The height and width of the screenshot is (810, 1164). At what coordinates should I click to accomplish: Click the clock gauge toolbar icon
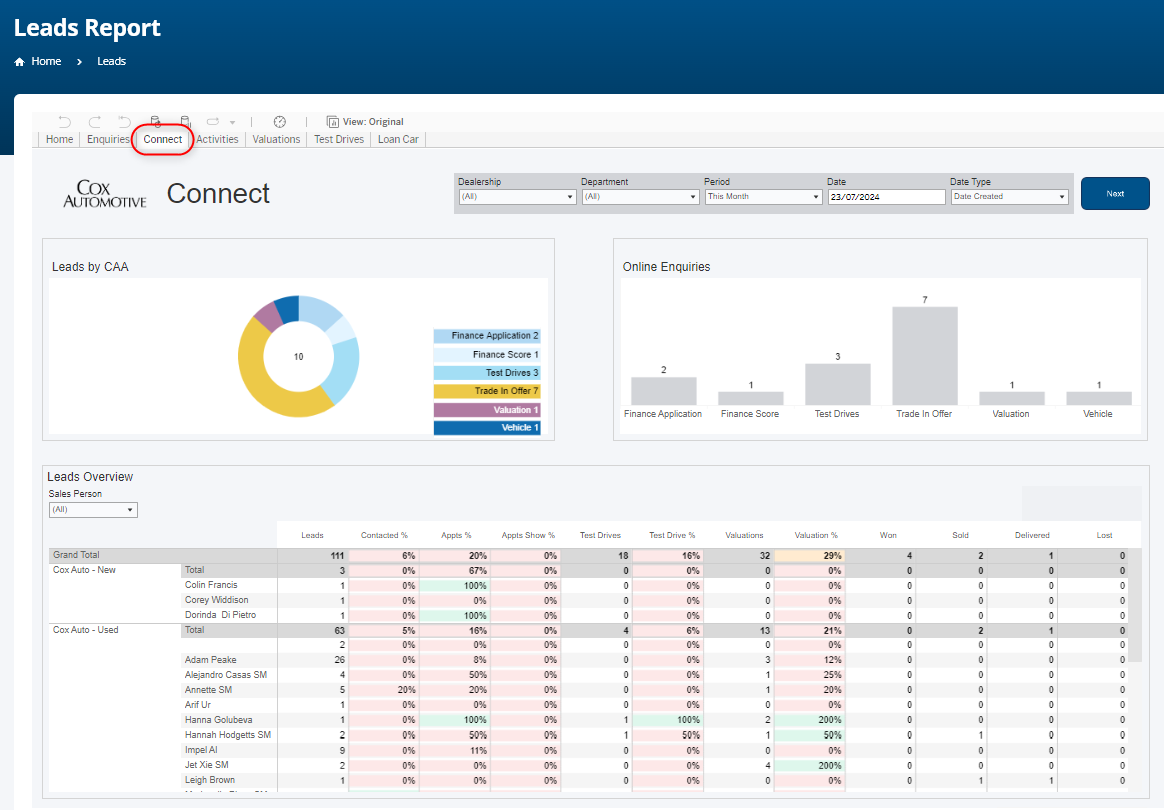click(x=280, y=122)
